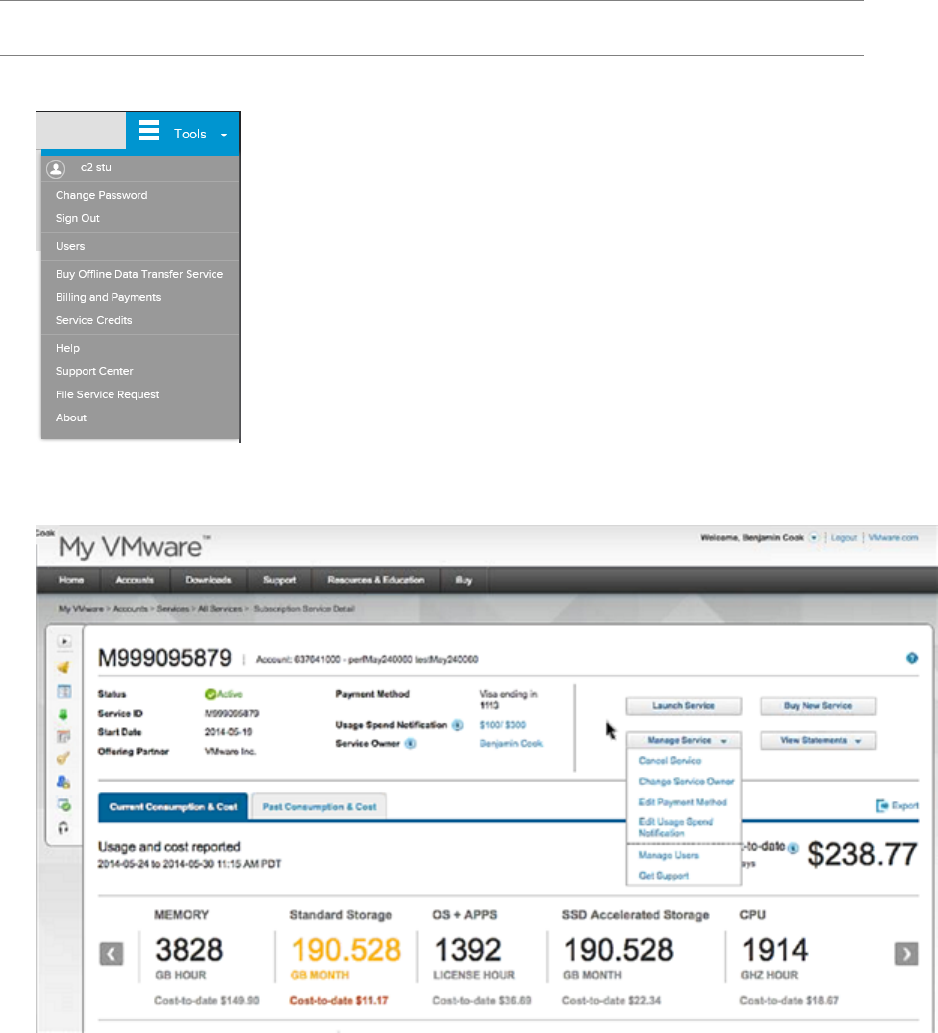This screenshot has height=1033, width=938.
Task: Choose Change Service Owner option
Action: tap(686, 781)
